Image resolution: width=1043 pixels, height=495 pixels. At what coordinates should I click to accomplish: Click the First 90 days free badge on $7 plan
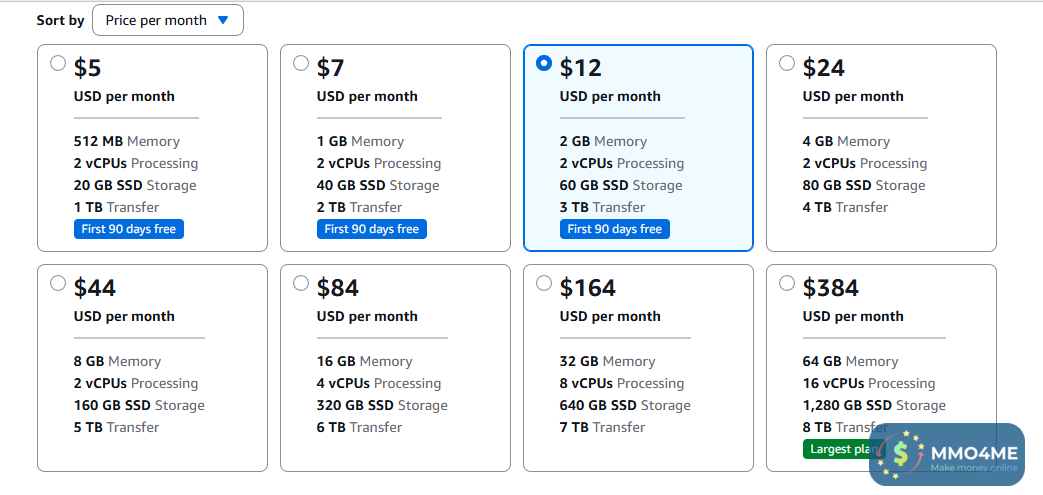(x=372, y=229)
